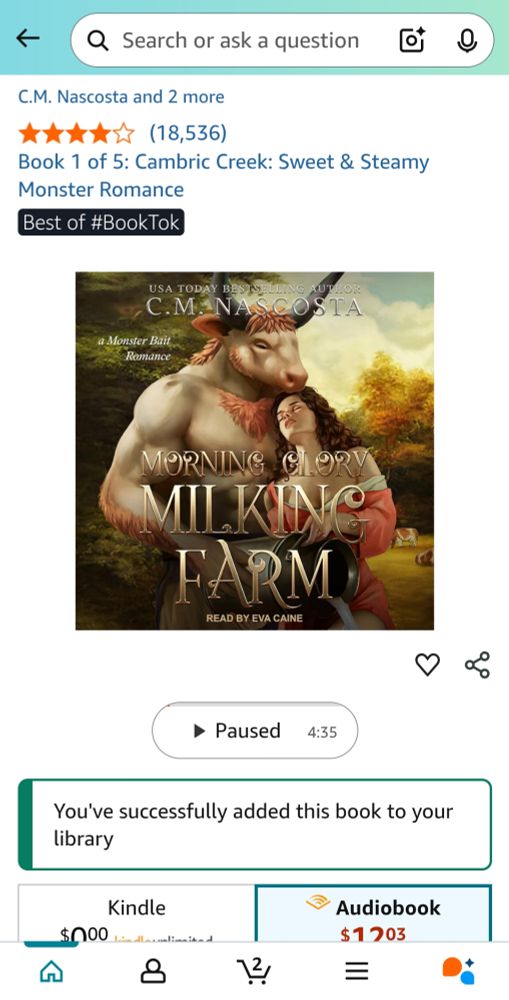Select the Kindle format option
Screen dimensions: 509x1000
click(136, 913)
